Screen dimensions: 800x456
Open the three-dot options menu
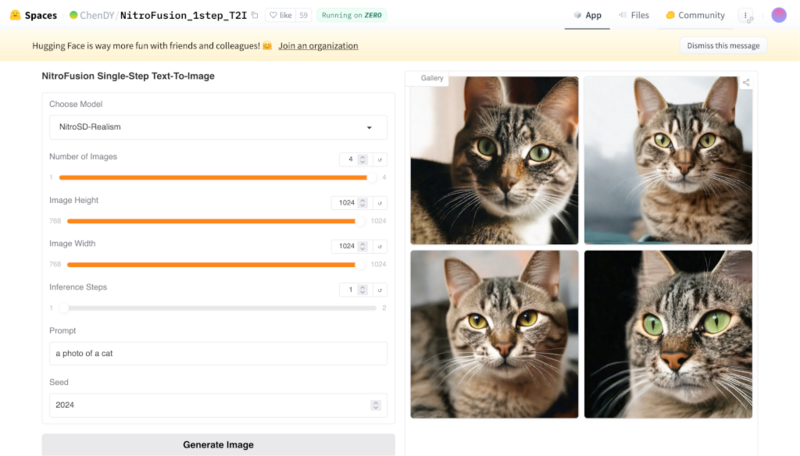point(745,15)
